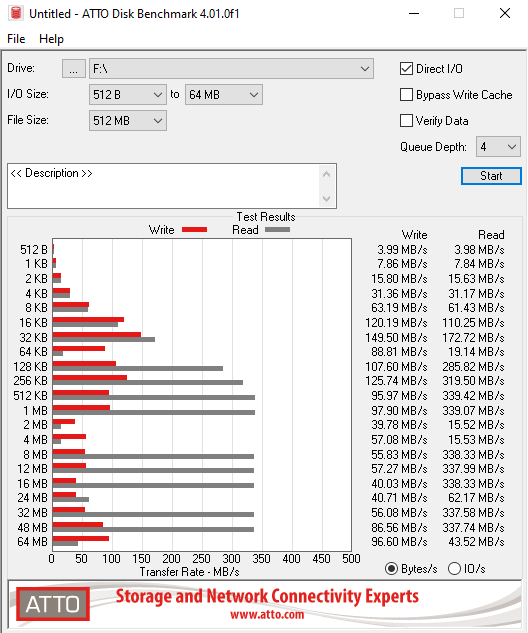Image resolution: width=528 pixels, height=633 pixels.
Task: Open the 64 MB maximum I/O size dropdown
Action: [224, 94]
